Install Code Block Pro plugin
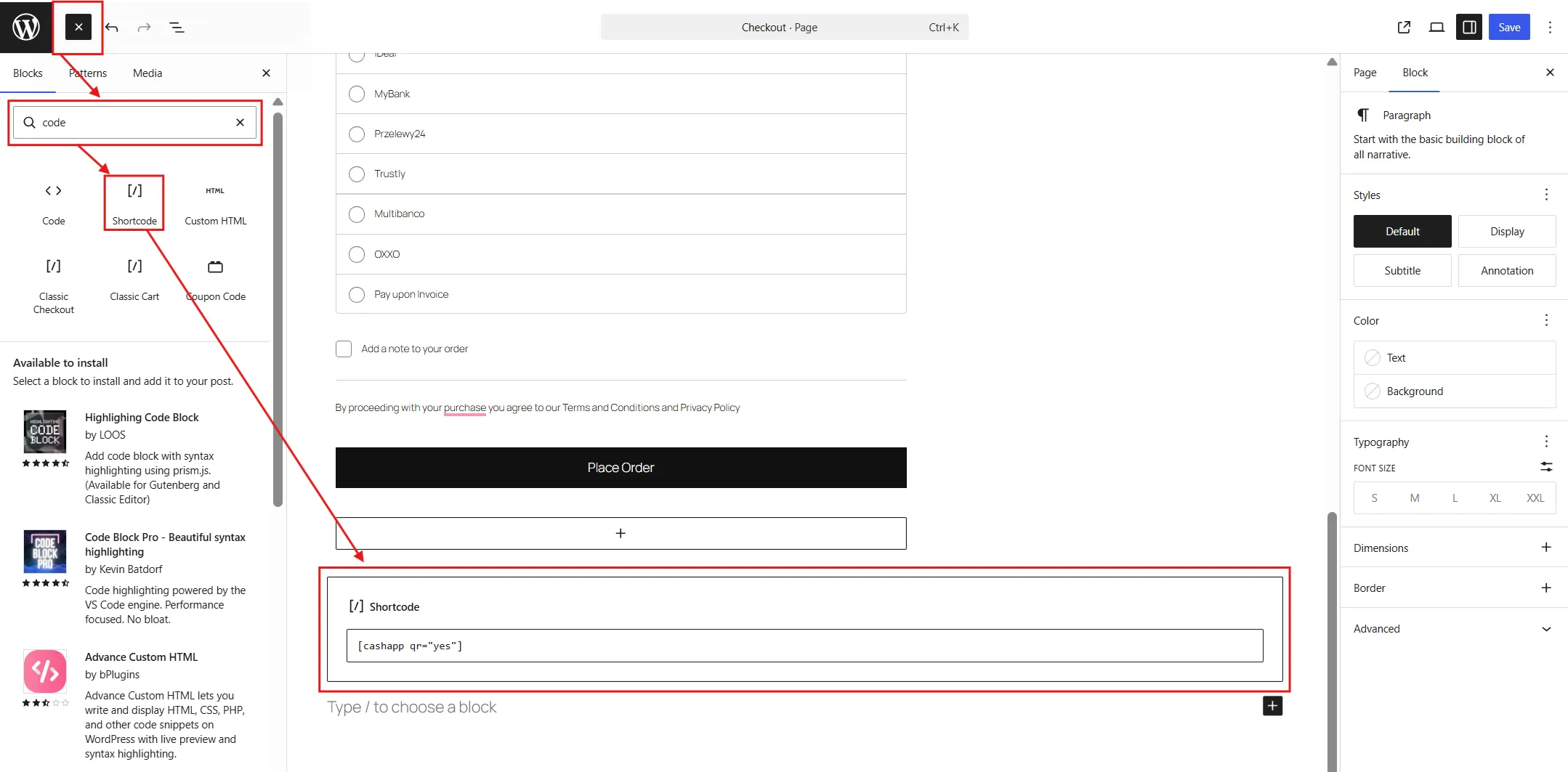This screenshot has width=1568, height=772. tap(134, 577)
